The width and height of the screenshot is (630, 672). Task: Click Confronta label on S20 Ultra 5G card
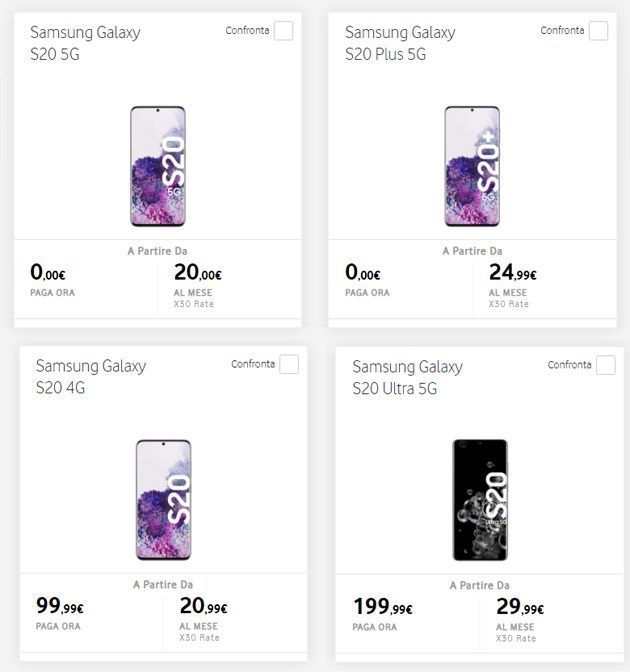(x=569, y=365)
